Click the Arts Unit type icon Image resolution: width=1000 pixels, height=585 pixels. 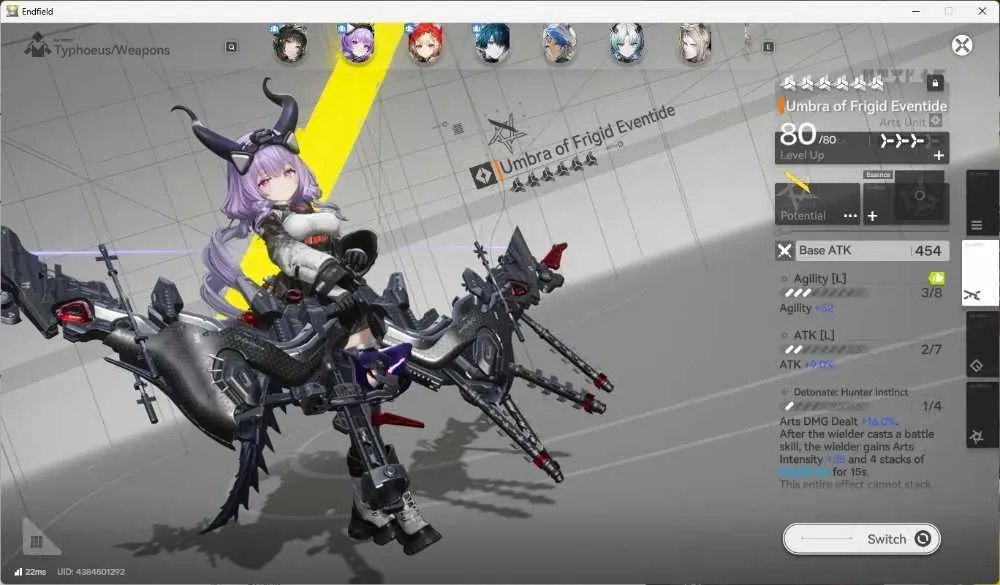coord(936,121)
